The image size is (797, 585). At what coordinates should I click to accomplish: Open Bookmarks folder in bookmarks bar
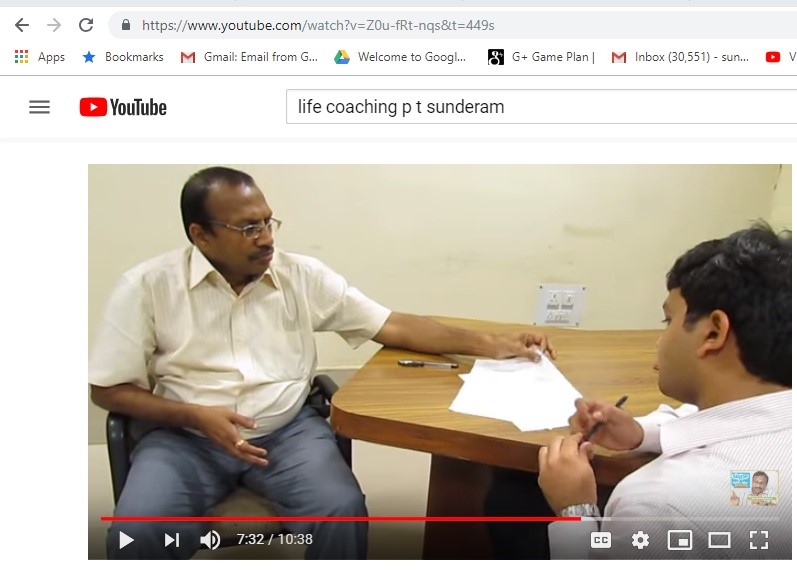(123, 57)
